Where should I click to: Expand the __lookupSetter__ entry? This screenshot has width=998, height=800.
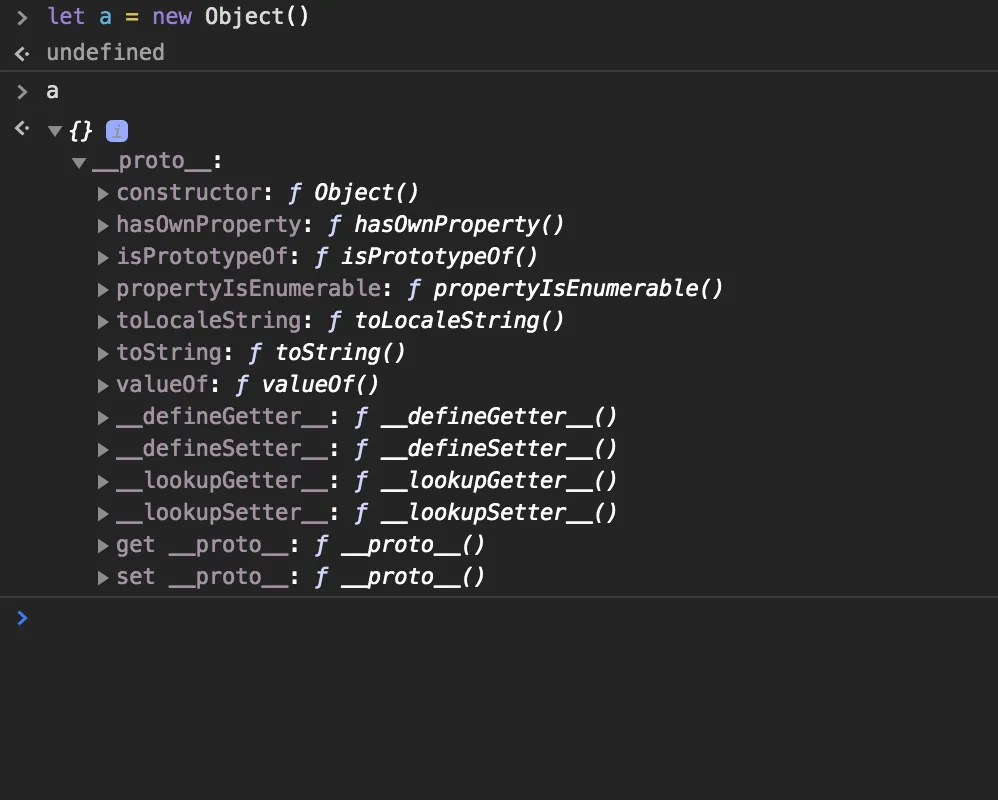(104, 514)
